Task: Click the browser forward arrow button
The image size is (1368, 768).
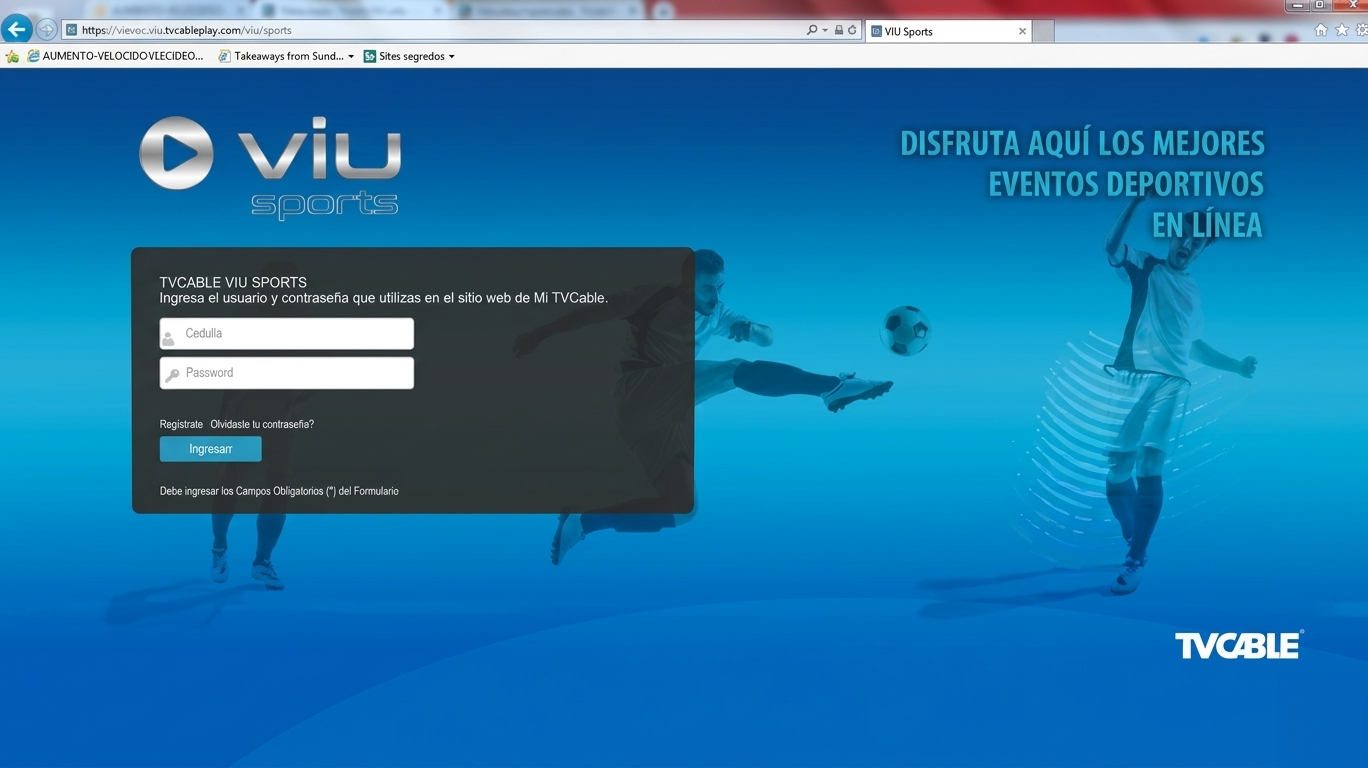Action: (46, 30)
